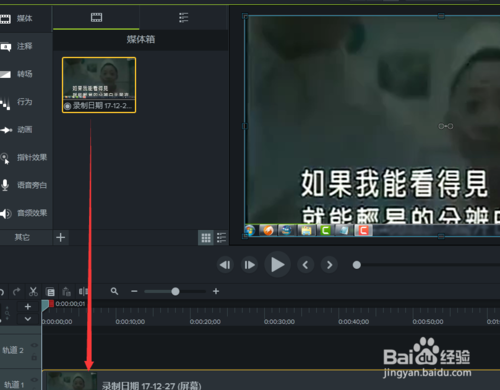This screenshot has height=390, width=500.
Task: Play the preview video
Action: (x=277, y=265)
